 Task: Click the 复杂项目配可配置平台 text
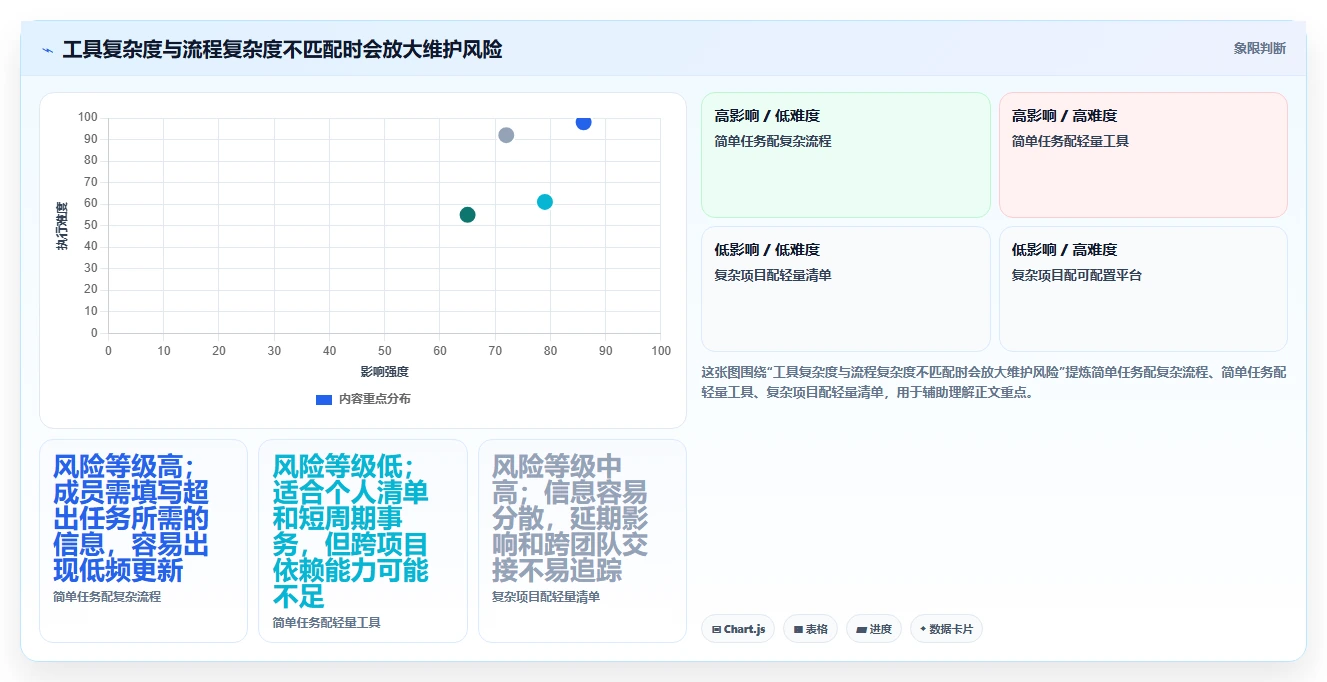tap(1077, 275)
